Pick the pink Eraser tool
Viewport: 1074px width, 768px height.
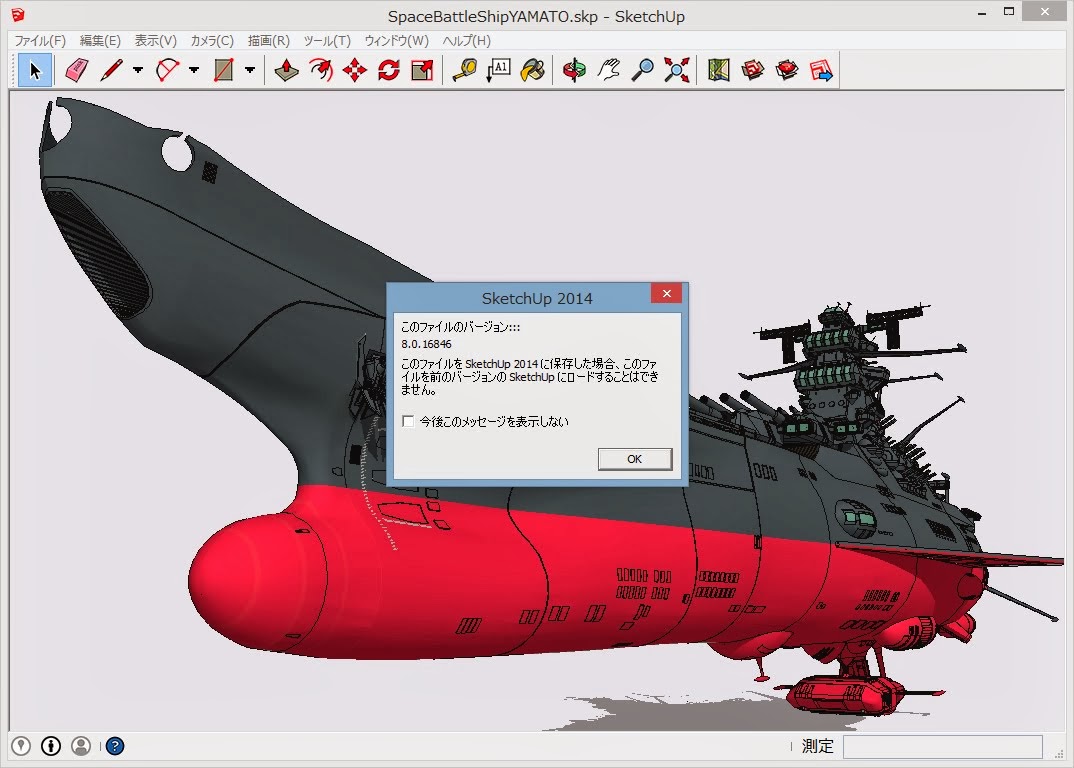[77, 70]
